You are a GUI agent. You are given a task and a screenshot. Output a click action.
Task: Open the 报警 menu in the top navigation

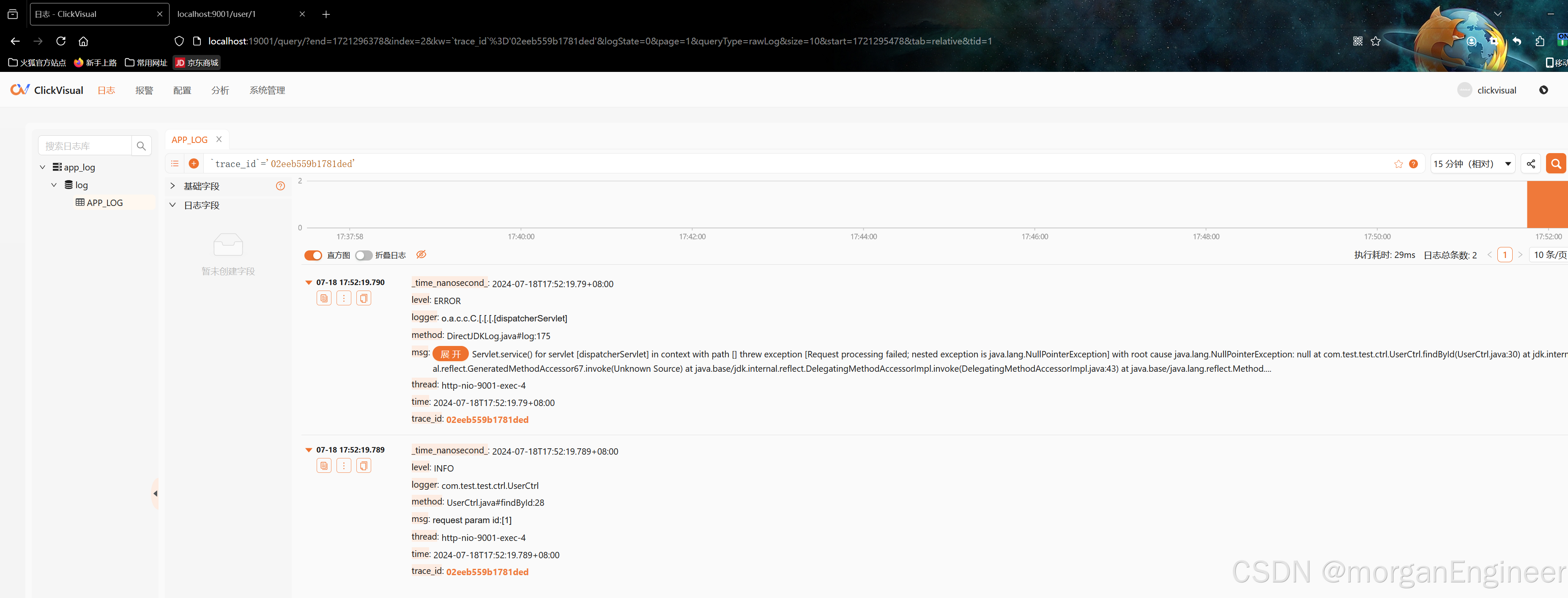point(144,90)
